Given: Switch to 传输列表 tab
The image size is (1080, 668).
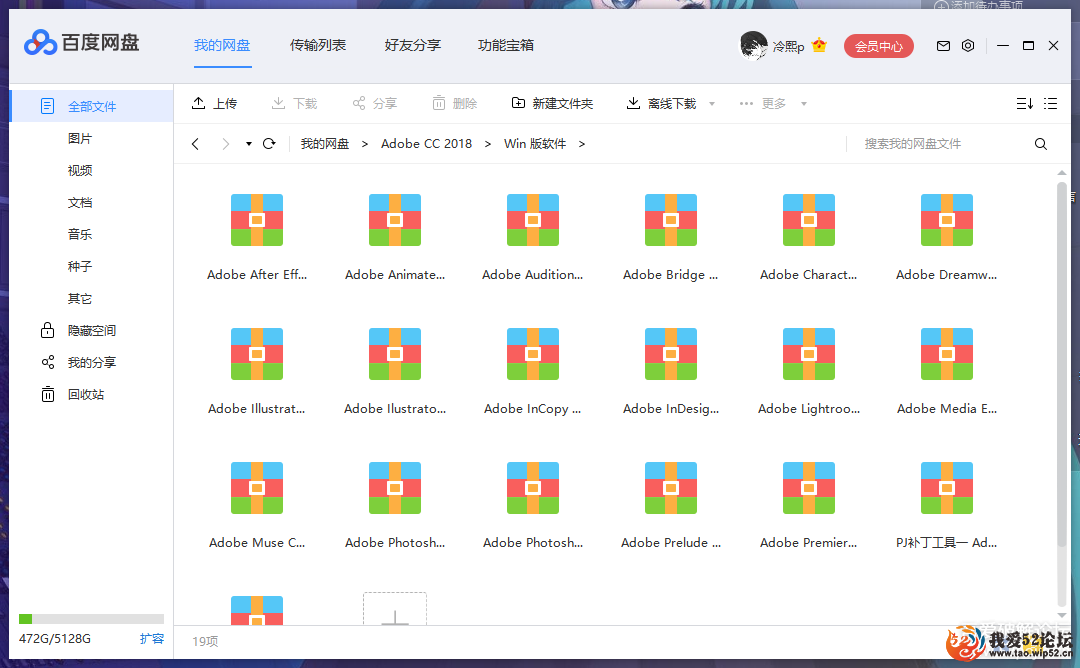Looking at the screenshot, I should [318, 45].
